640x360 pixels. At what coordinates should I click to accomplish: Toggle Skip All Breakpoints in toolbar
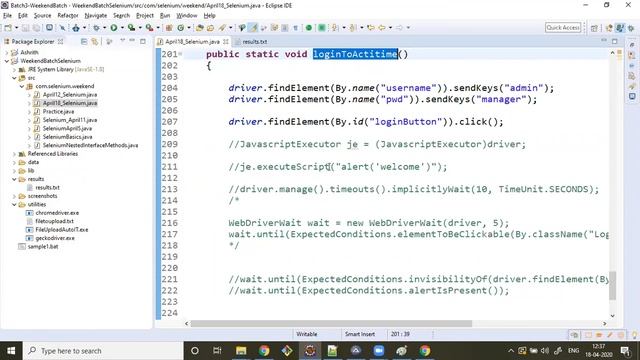[62, 28]
